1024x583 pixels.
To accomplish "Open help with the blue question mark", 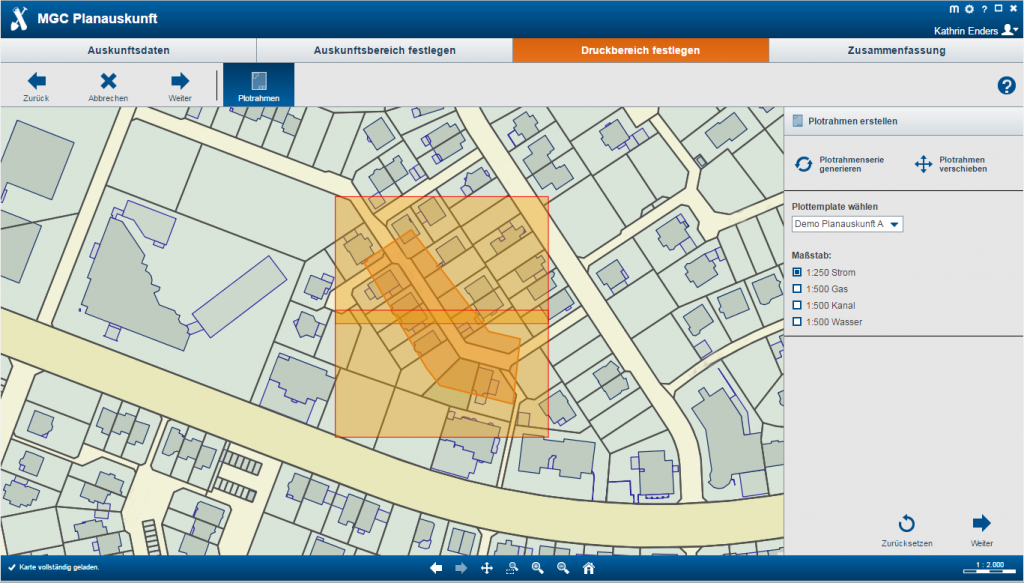I will (1006, 86).
